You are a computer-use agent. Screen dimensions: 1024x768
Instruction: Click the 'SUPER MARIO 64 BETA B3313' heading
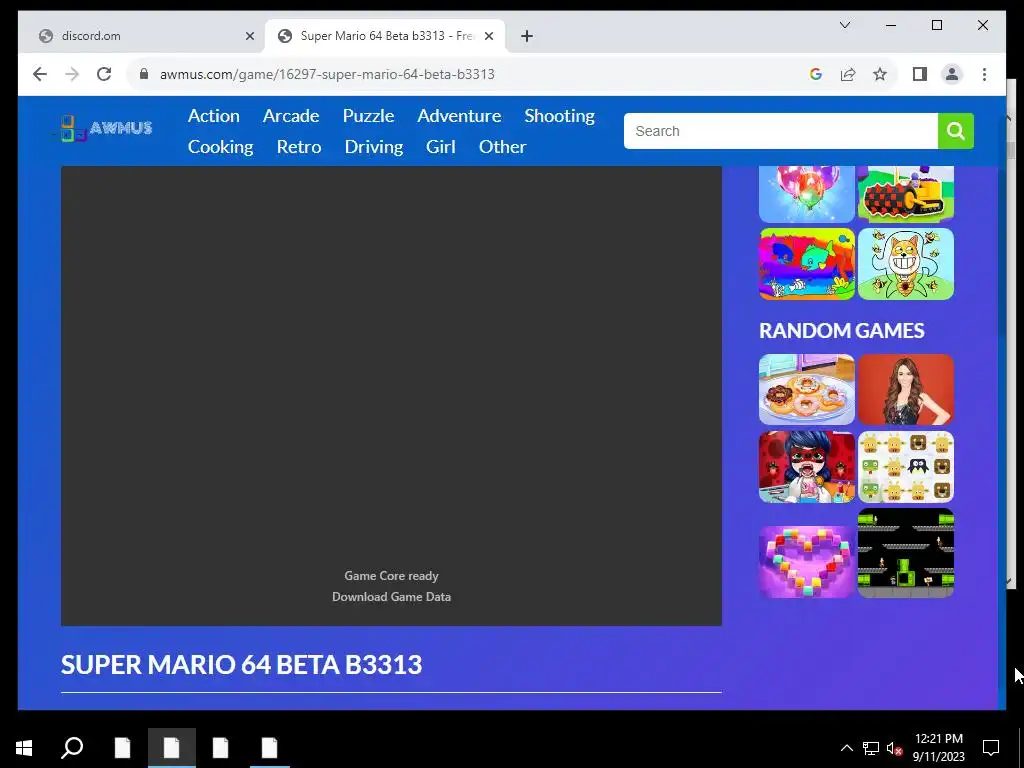click(x=242, y=665)
